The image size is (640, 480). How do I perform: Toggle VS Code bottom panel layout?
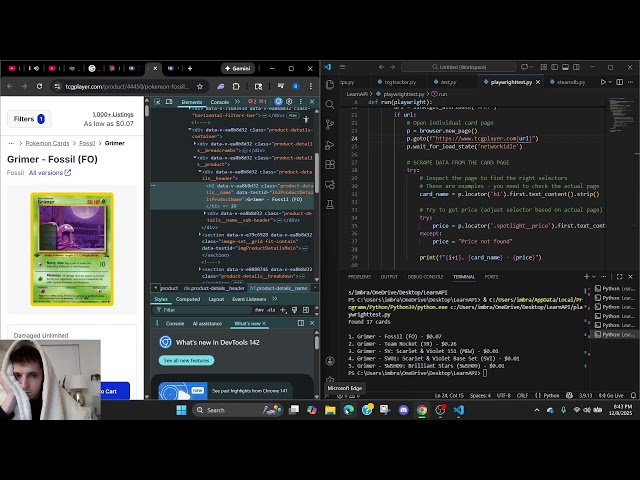[x=565, y=67]
